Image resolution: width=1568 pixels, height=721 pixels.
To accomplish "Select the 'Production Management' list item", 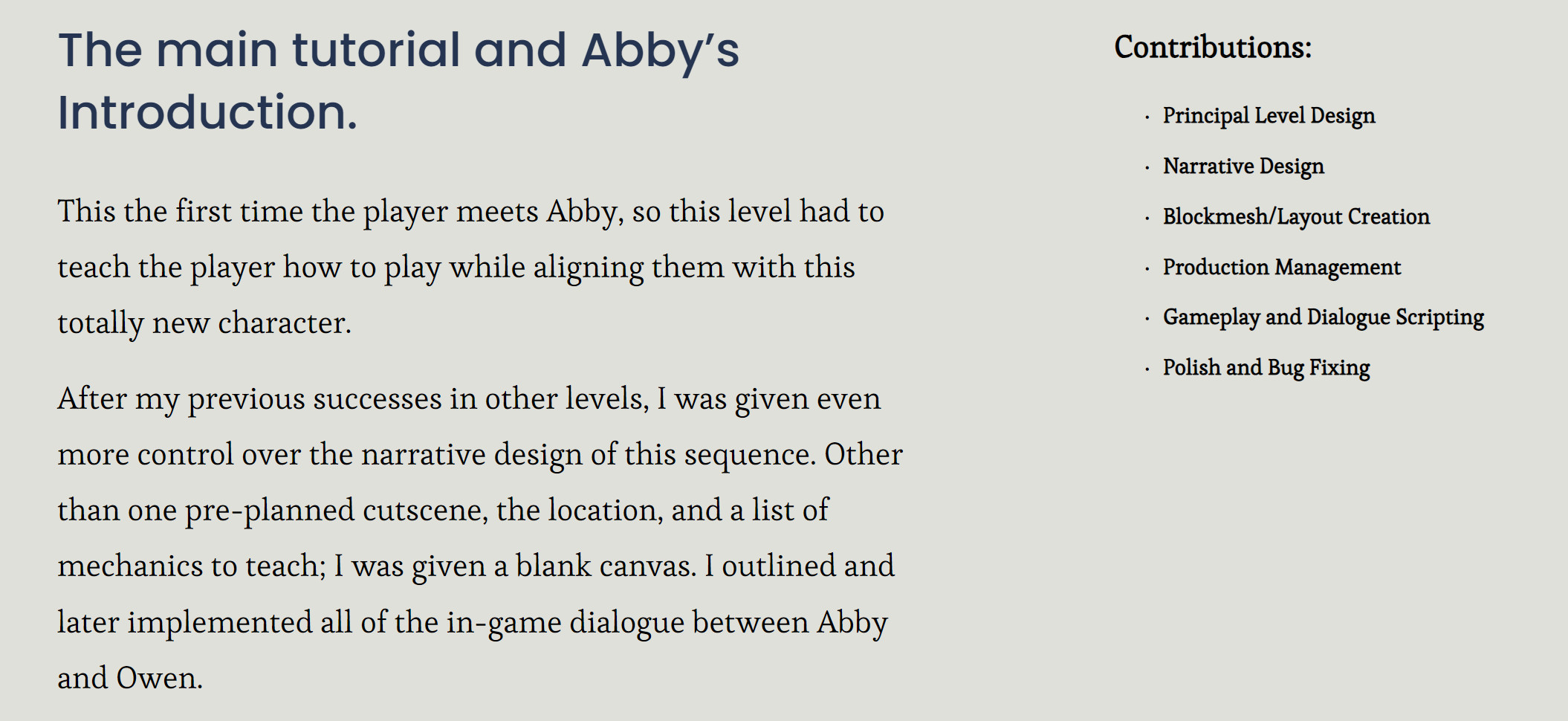I will pyautogui.click(x=1282, y=268).
